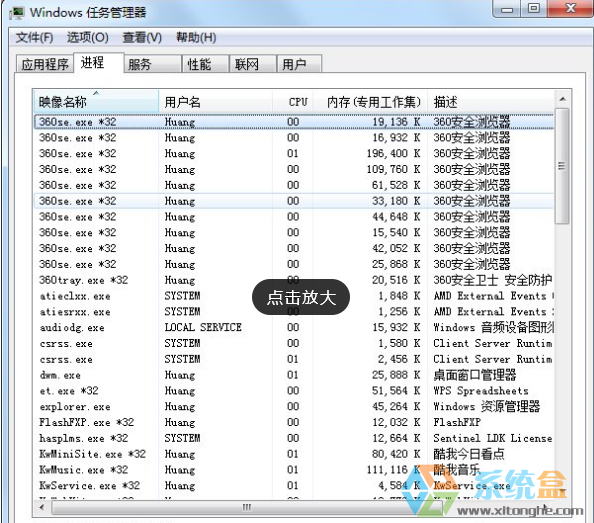The height and width of the screenshot is (523, 594).
Task: Click the 桌面窗口管理器 description
Action: pyautogui.click(x=475, y=375)
